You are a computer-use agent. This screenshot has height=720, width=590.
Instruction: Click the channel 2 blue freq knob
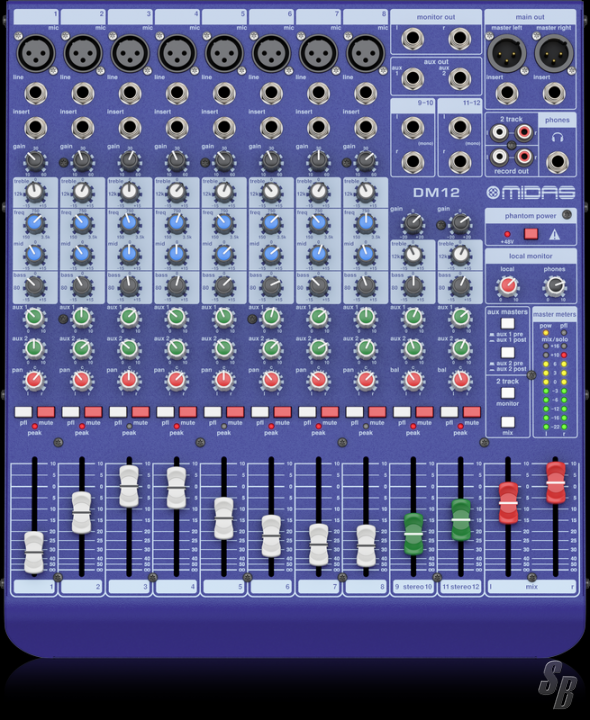coord(82,224)
